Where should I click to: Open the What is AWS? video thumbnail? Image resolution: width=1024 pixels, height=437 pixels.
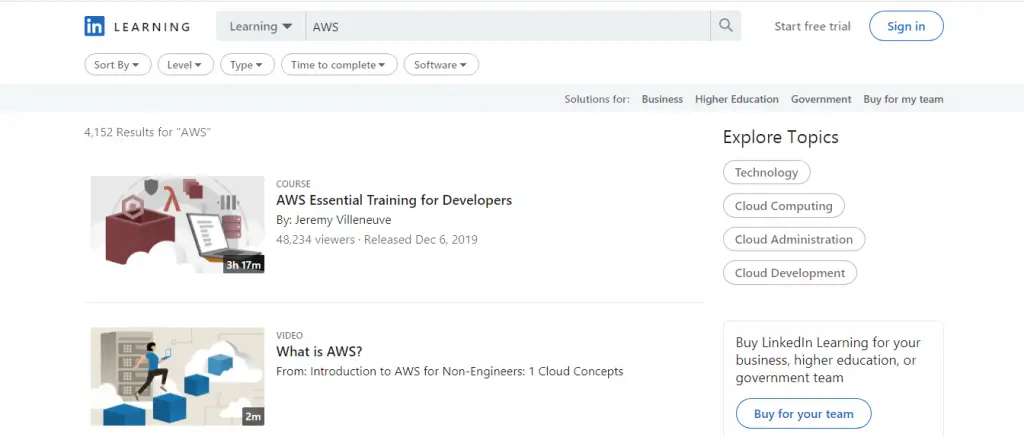click(178, 376)
